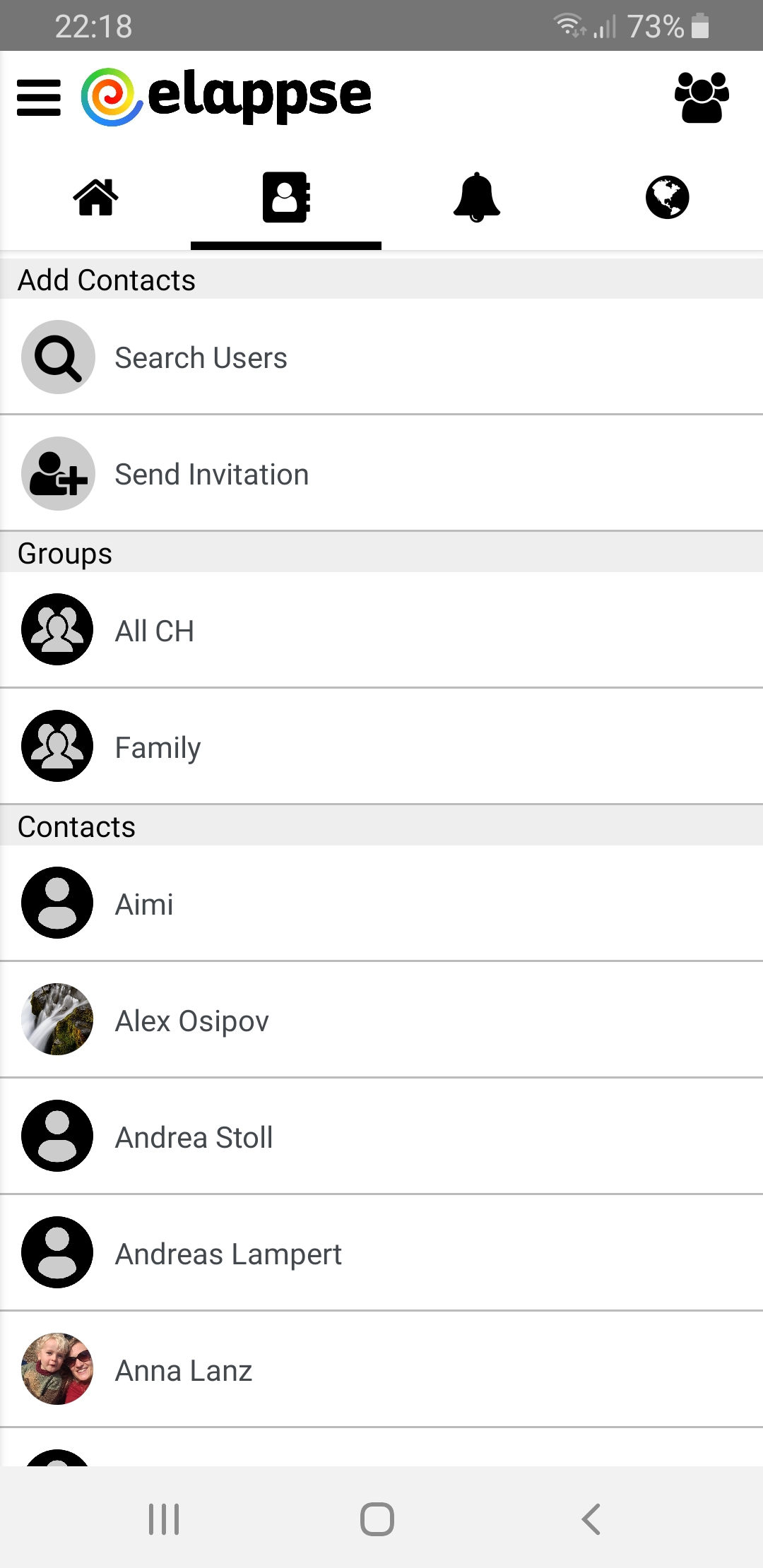Image resolution: width=763 pixels, height=1568 pixels.
Task: Click the elappse logo
Action: pyautogui.click(x=227, y=97)
